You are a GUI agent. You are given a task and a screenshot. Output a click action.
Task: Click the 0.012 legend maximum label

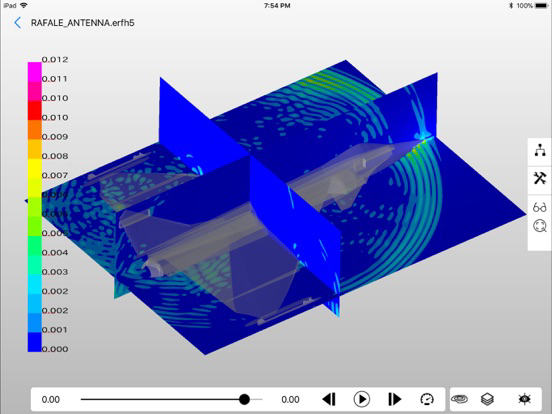[55, 59]
